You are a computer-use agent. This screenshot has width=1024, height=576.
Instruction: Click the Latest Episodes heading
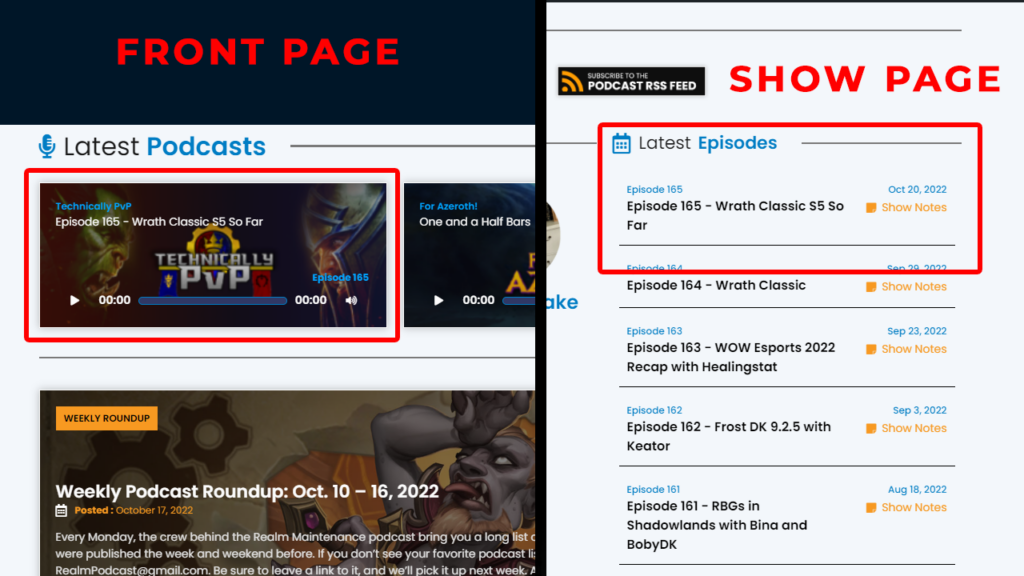(x=708, y=143)
